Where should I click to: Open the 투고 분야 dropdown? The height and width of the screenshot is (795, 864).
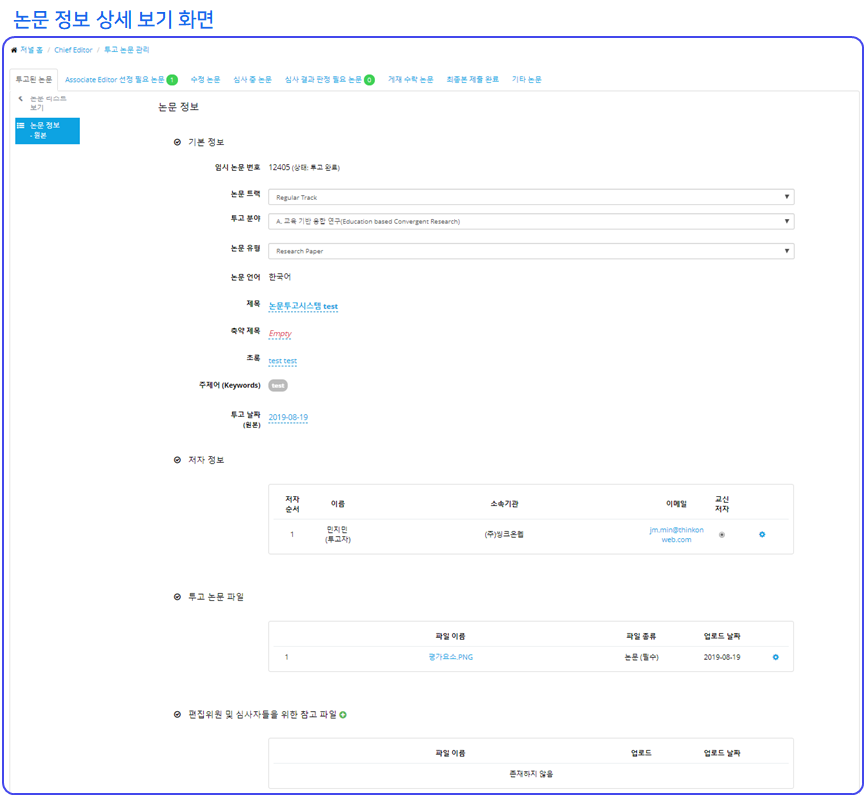coord(531,221)
